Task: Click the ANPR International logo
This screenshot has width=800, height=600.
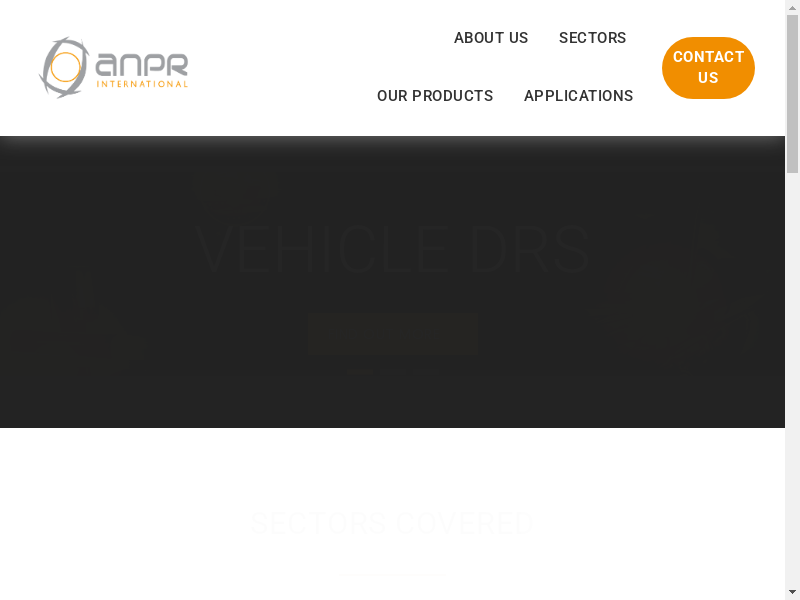Action: (113, 67)
